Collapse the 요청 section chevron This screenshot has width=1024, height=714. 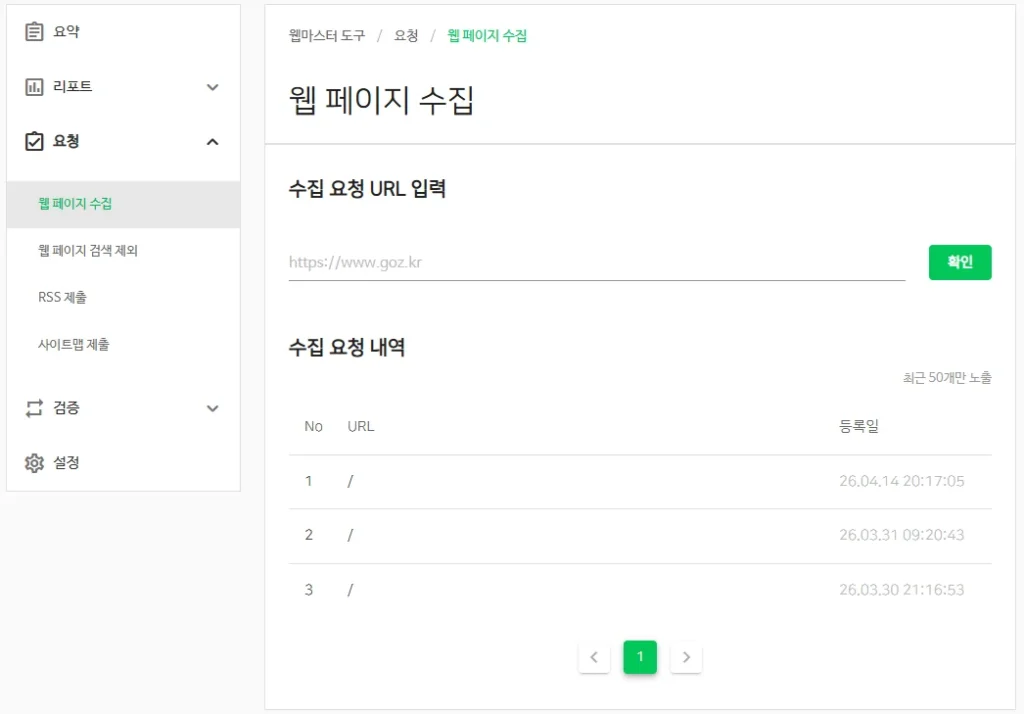point(212,142)
